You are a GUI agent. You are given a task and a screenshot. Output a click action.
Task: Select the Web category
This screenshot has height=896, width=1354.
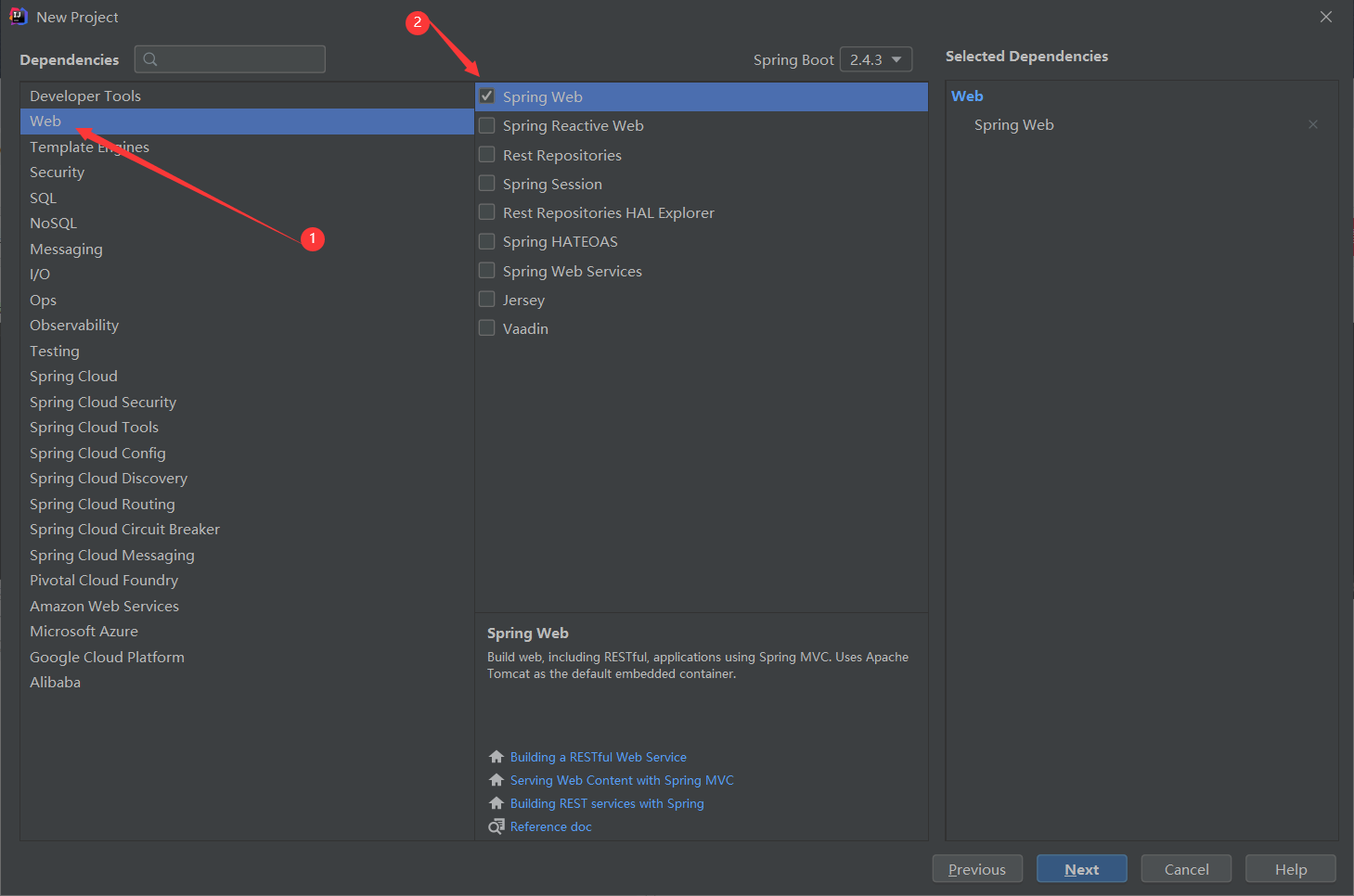[x=247, y=122]
